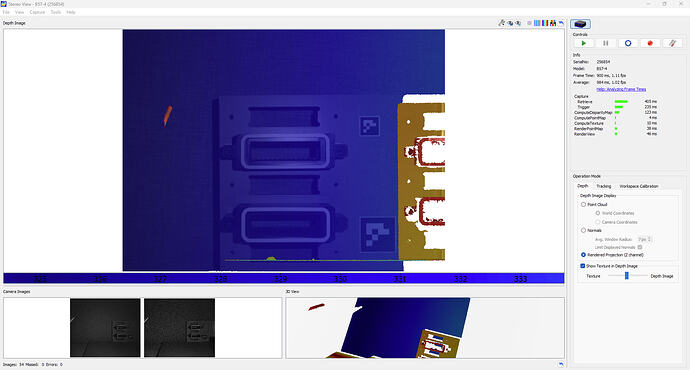The height and width of the screenshot is (370, 690).
Task: Select the camera device icon button
Action: tap(580, 24)
